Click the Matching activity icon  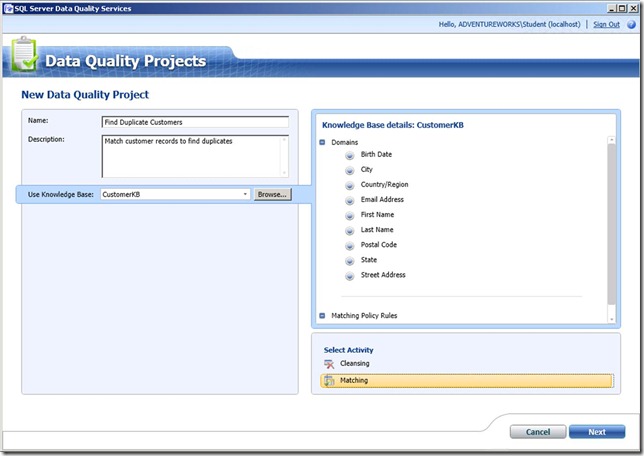tap(329, 381)
